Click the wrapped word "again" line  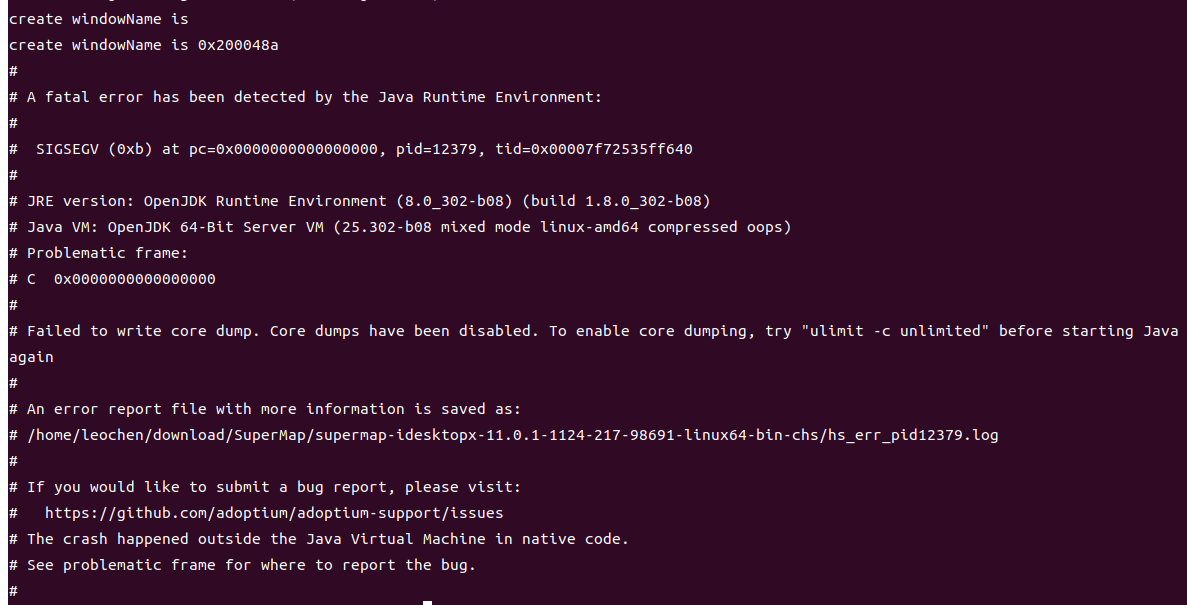pos(31,357)
